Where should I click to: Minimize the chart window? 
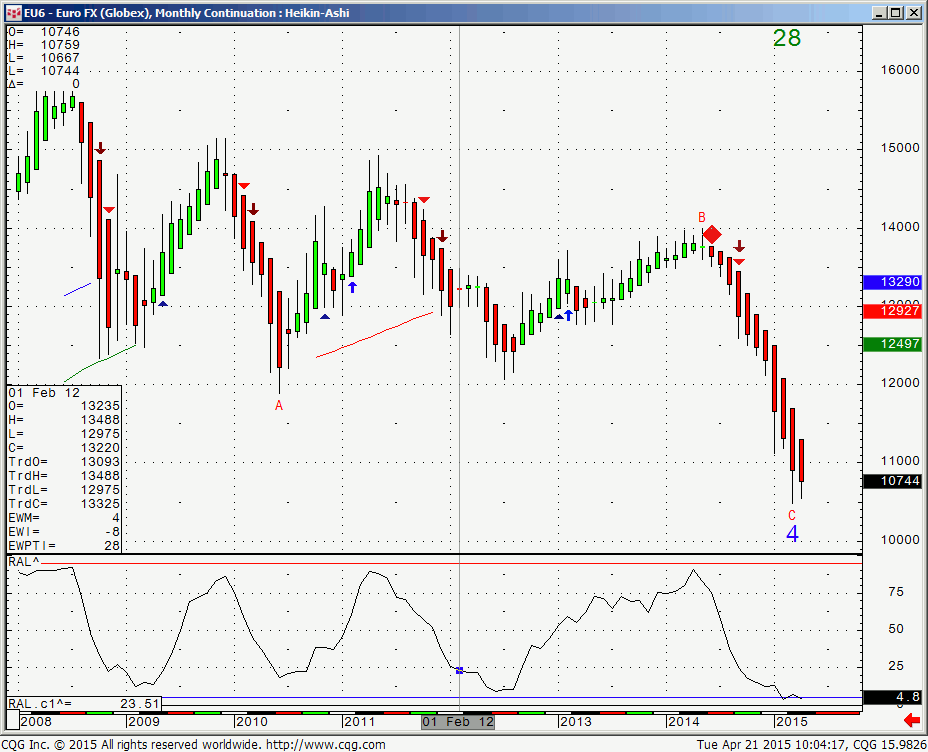click(x=880, y=12)
